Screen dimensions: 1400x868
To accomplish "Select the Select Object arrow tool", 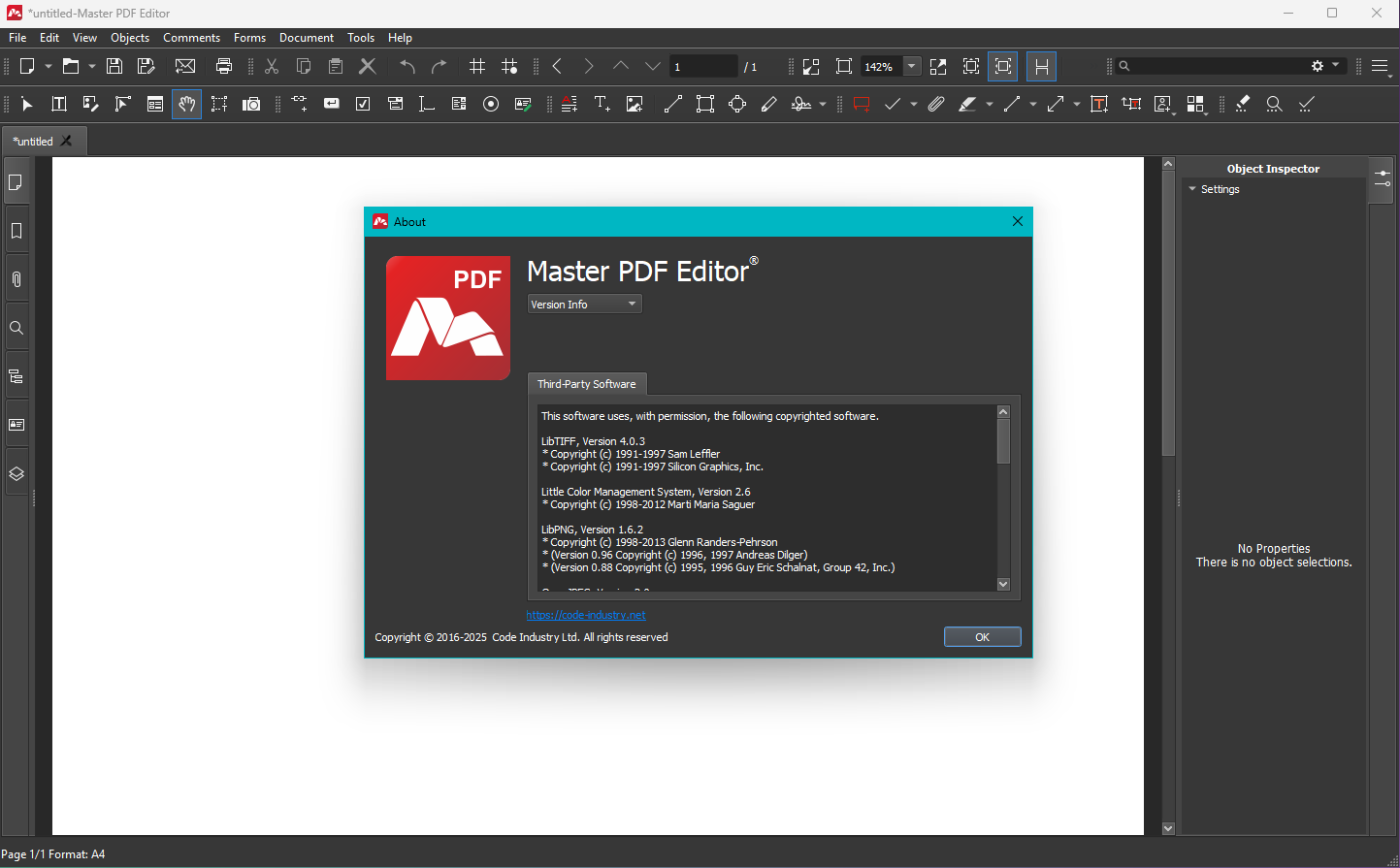I will [x=27, y=104].
